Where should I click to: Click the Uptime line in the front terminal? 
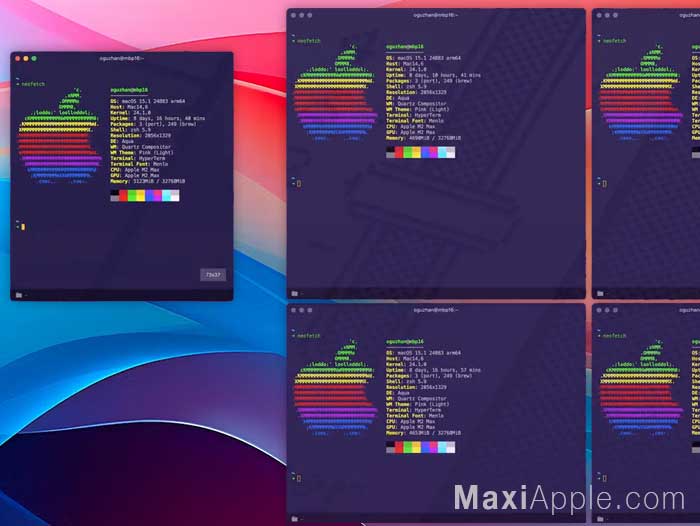click(158, 118)
